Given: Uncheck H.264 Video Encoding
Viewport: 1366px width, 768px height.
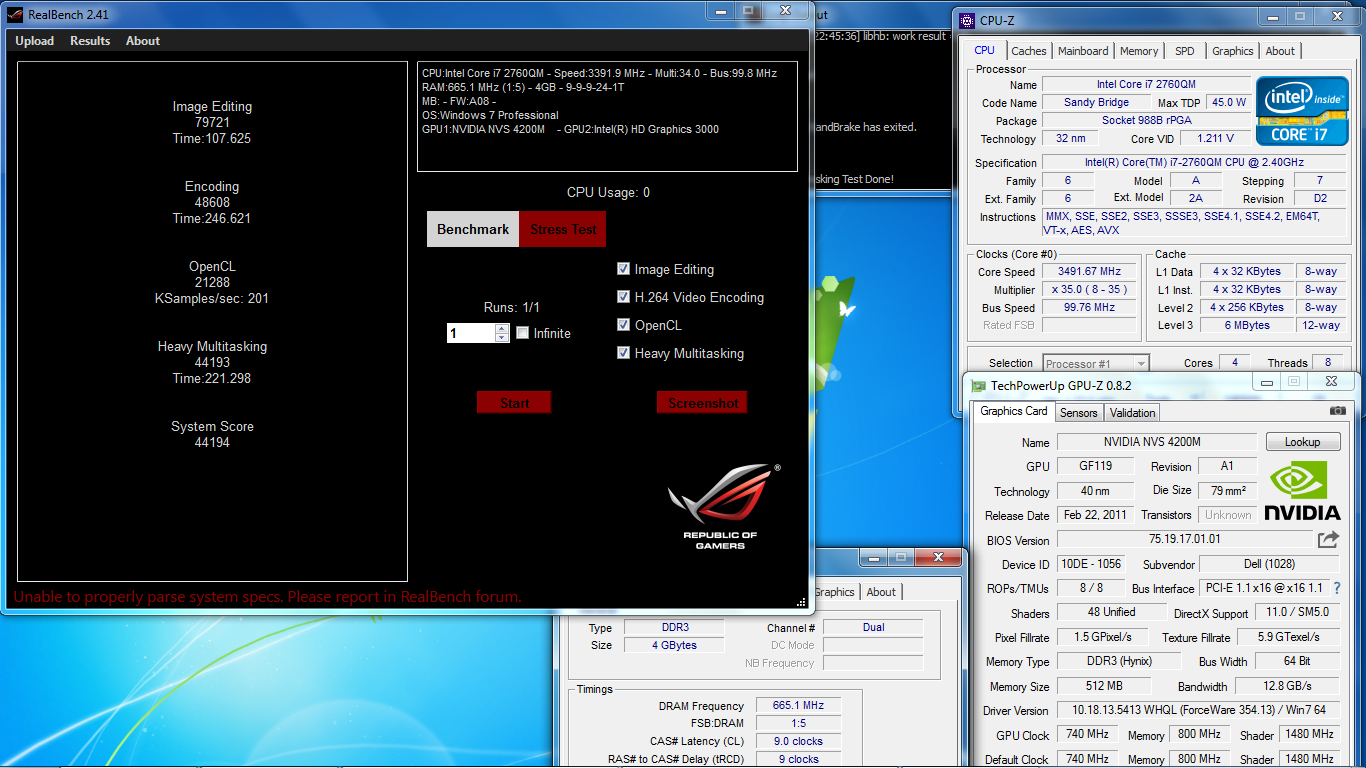Looking at the screenshot, I should pos(624,297).
